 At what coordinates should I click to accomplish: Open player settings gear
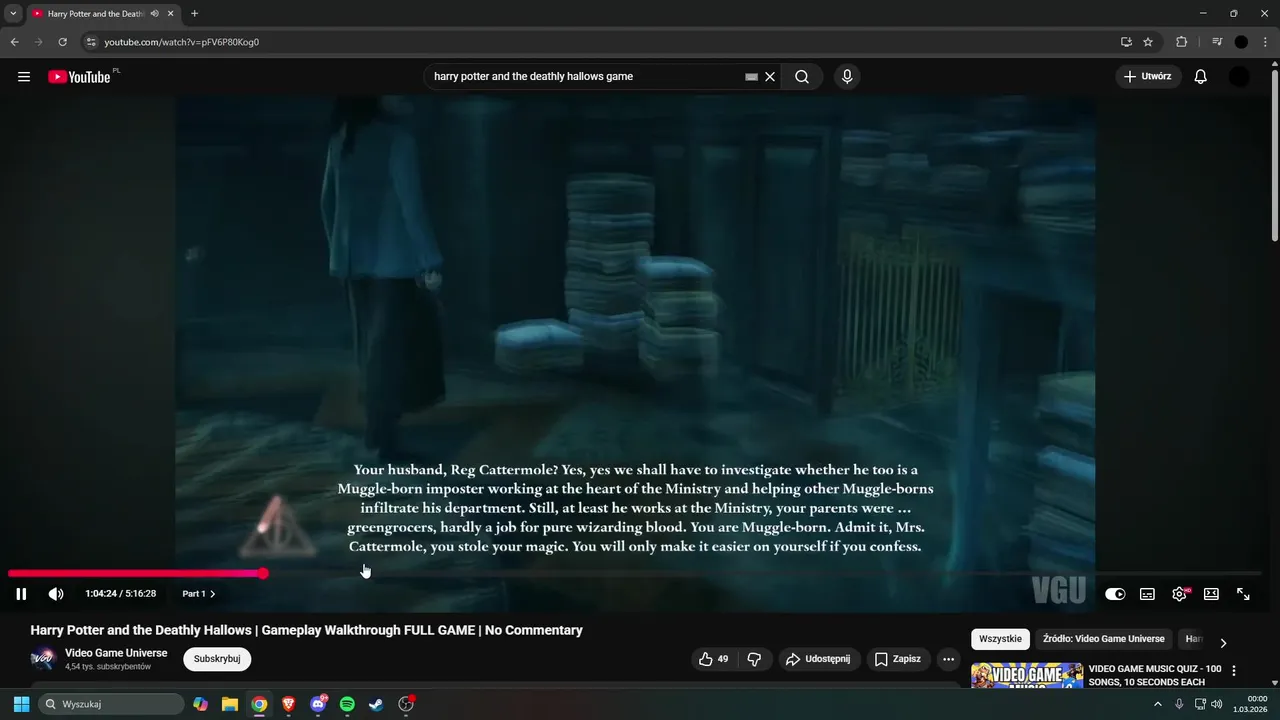[1180, 594]
